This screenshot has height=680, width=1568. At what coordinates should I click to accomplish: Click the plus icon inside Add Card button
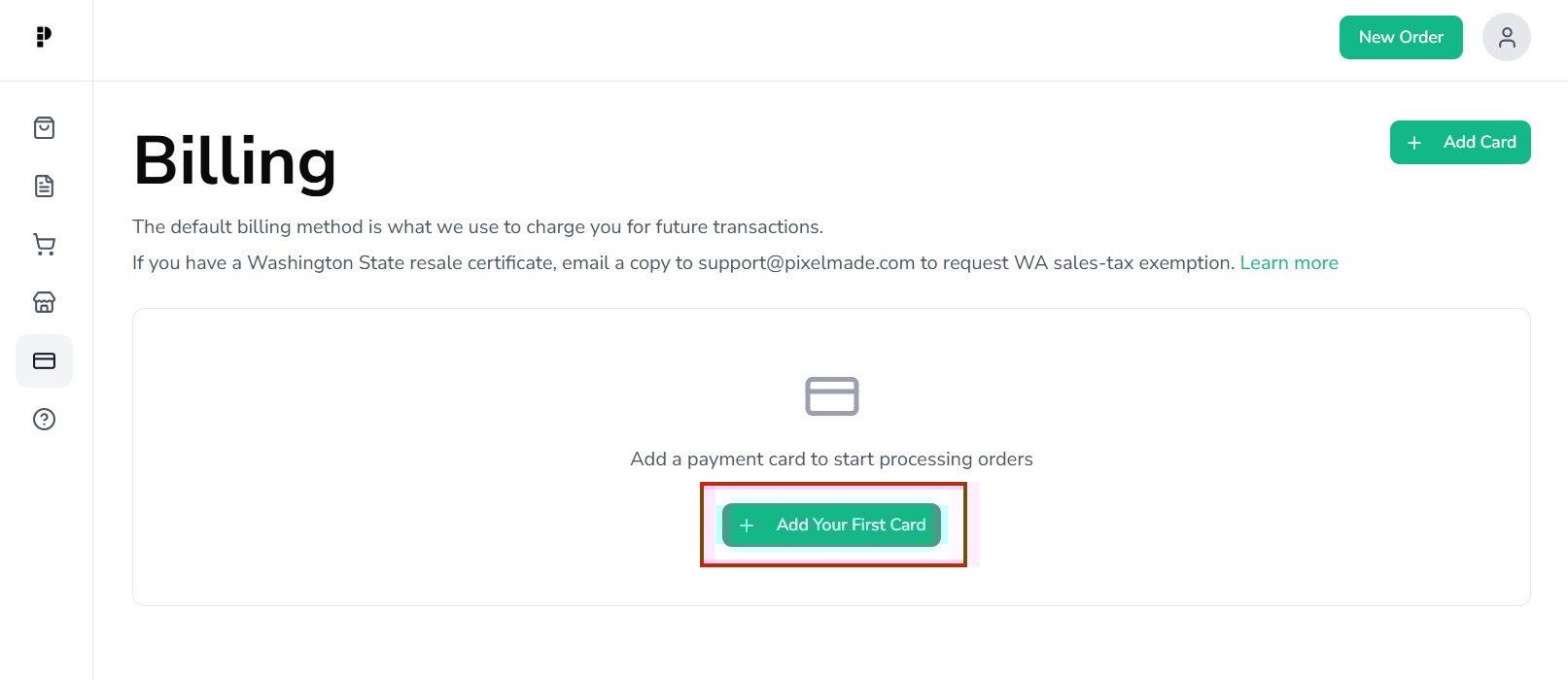[x=1414, y=143]
